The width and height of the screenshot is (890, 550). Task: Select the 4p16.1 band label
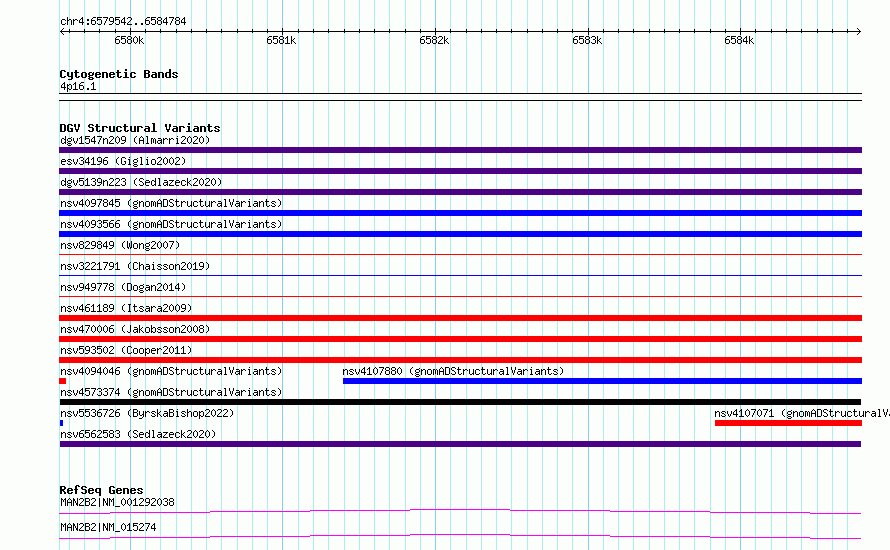pyautogui.click(x=78, y=86)
